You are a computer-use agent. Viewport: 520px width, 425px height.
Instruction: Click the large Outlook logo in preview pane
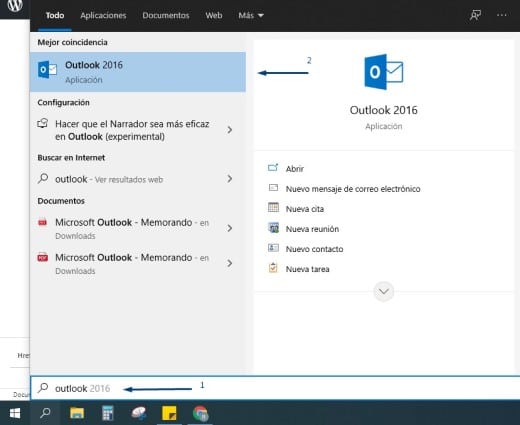coord(384,72)
